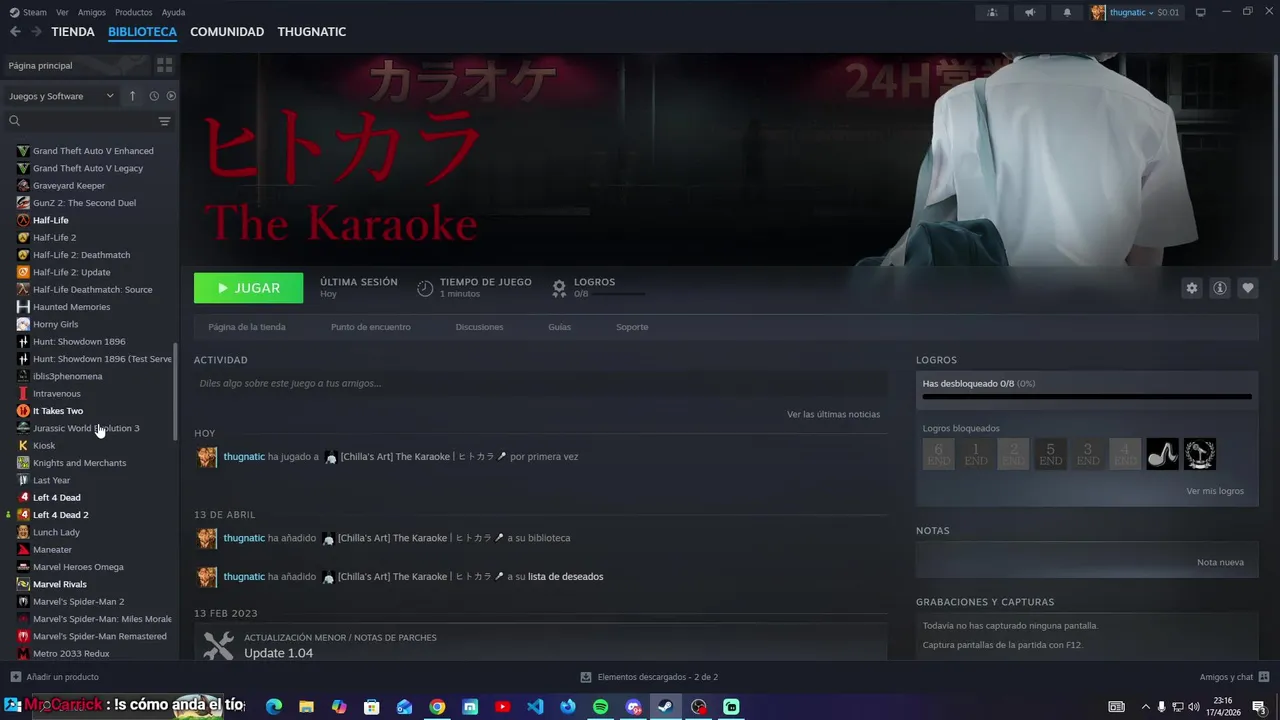Go to TIENDA tab
1280x720 pixels.
point(73,32)
